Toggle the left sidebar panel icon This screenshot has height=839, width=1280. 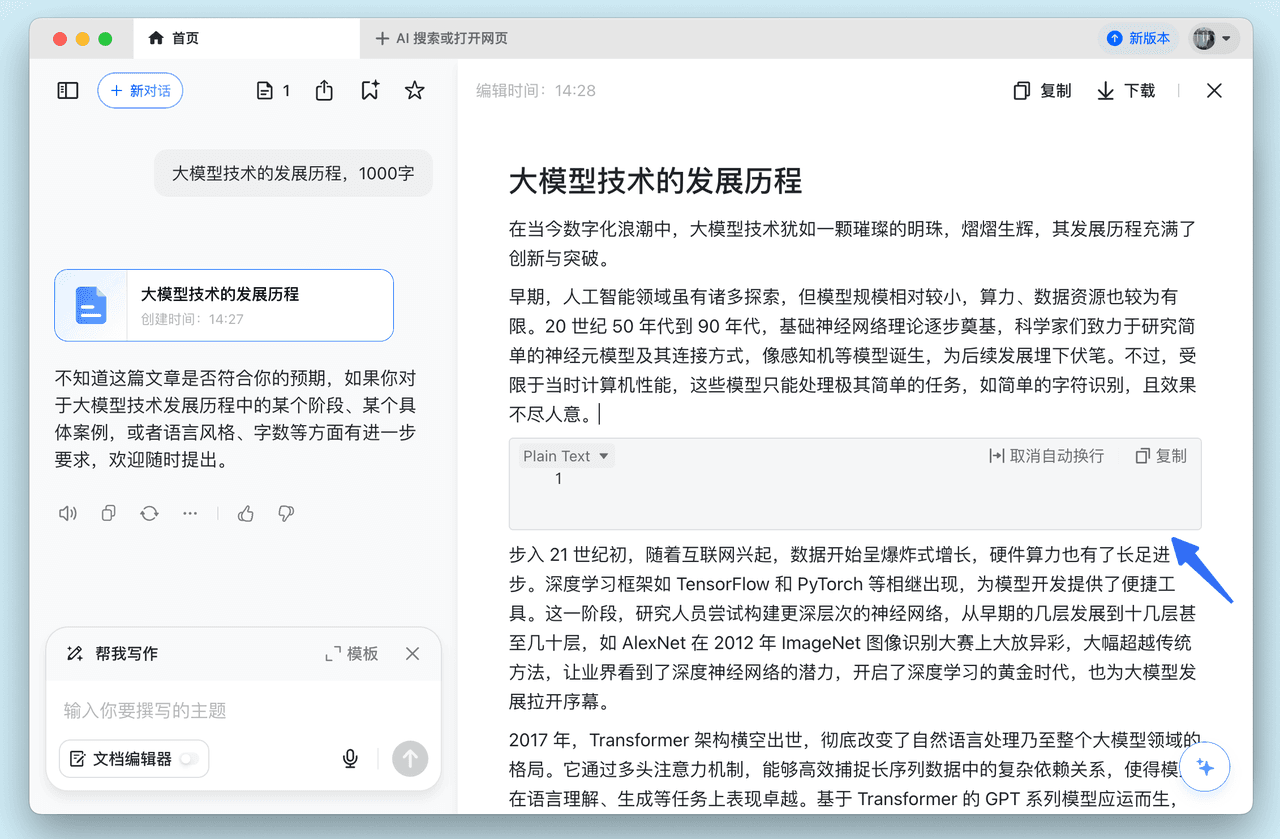pos(68,91)
